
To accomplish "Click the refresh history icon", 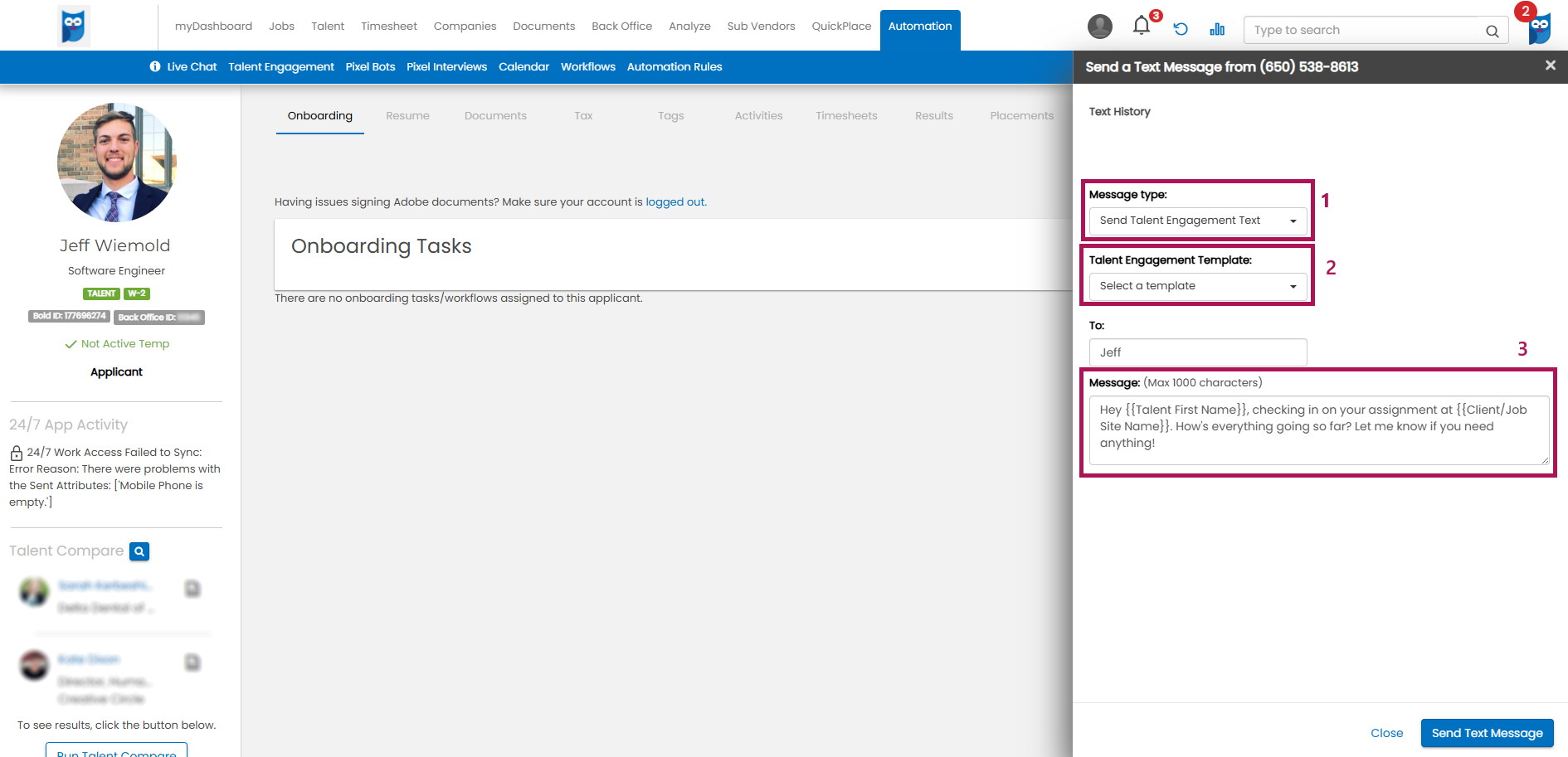I will [x=1181, y=29].
